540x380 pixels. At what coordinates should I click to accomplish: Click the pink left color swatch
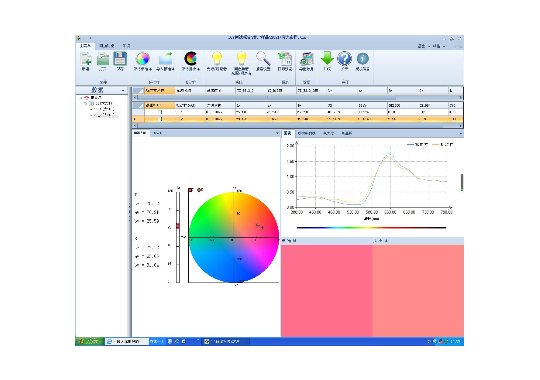point(327,290)
